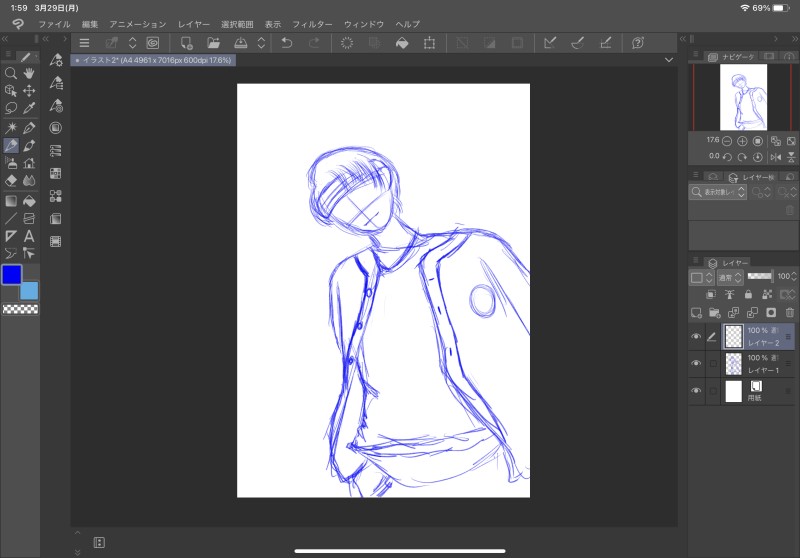The height and width of the screenshot is (558, 800).
Task: Select the Zoom magnifier tool
Action: click(x=10, y=73)
